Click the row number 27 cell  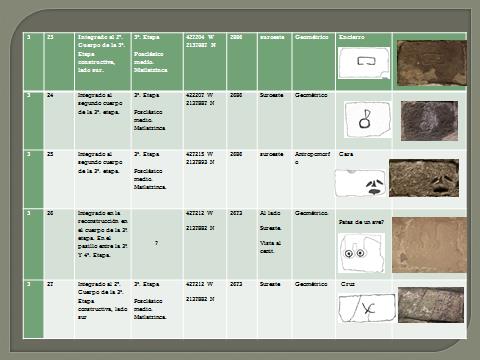pyautogui.click(x=59, y=309)
